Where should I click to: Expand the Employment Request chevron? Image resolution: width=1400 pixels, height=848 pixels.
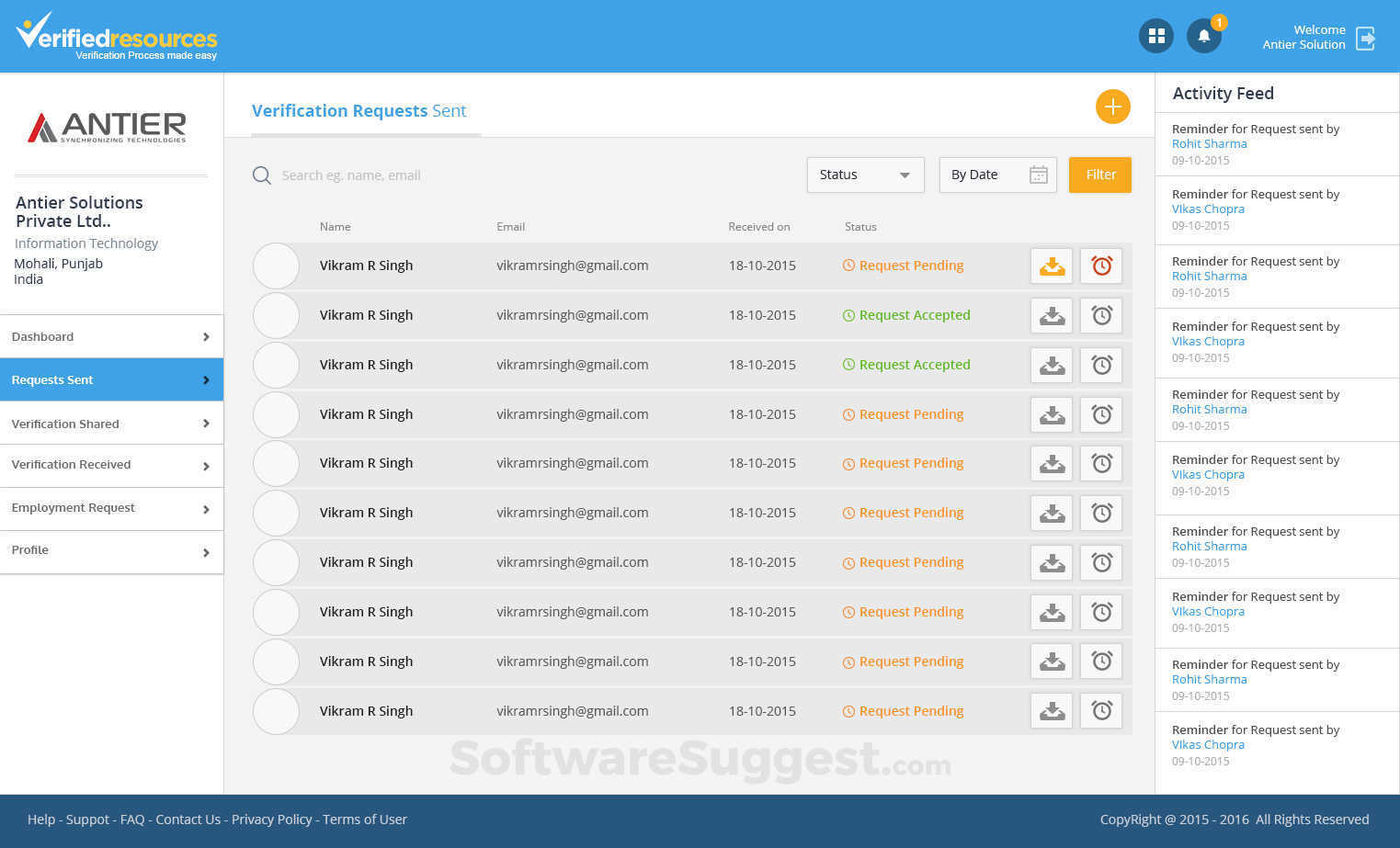point(206,509)
